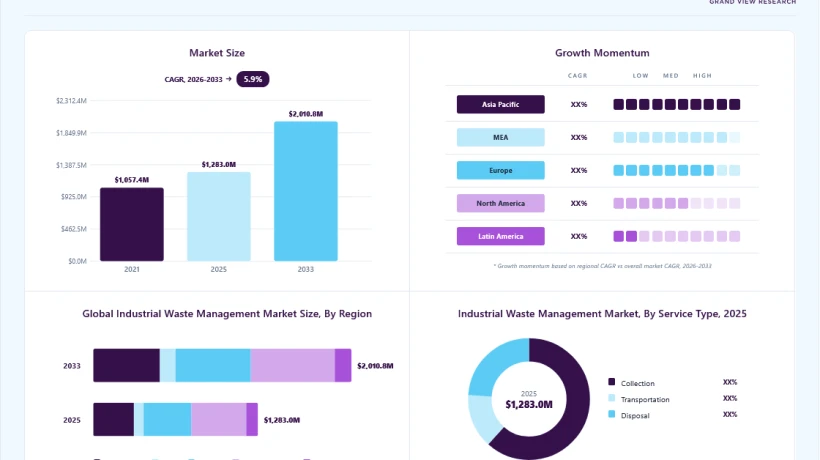
Task: Click the 5.9% CAGR badge
Action: pyautogui.click(x=253, y=79)
